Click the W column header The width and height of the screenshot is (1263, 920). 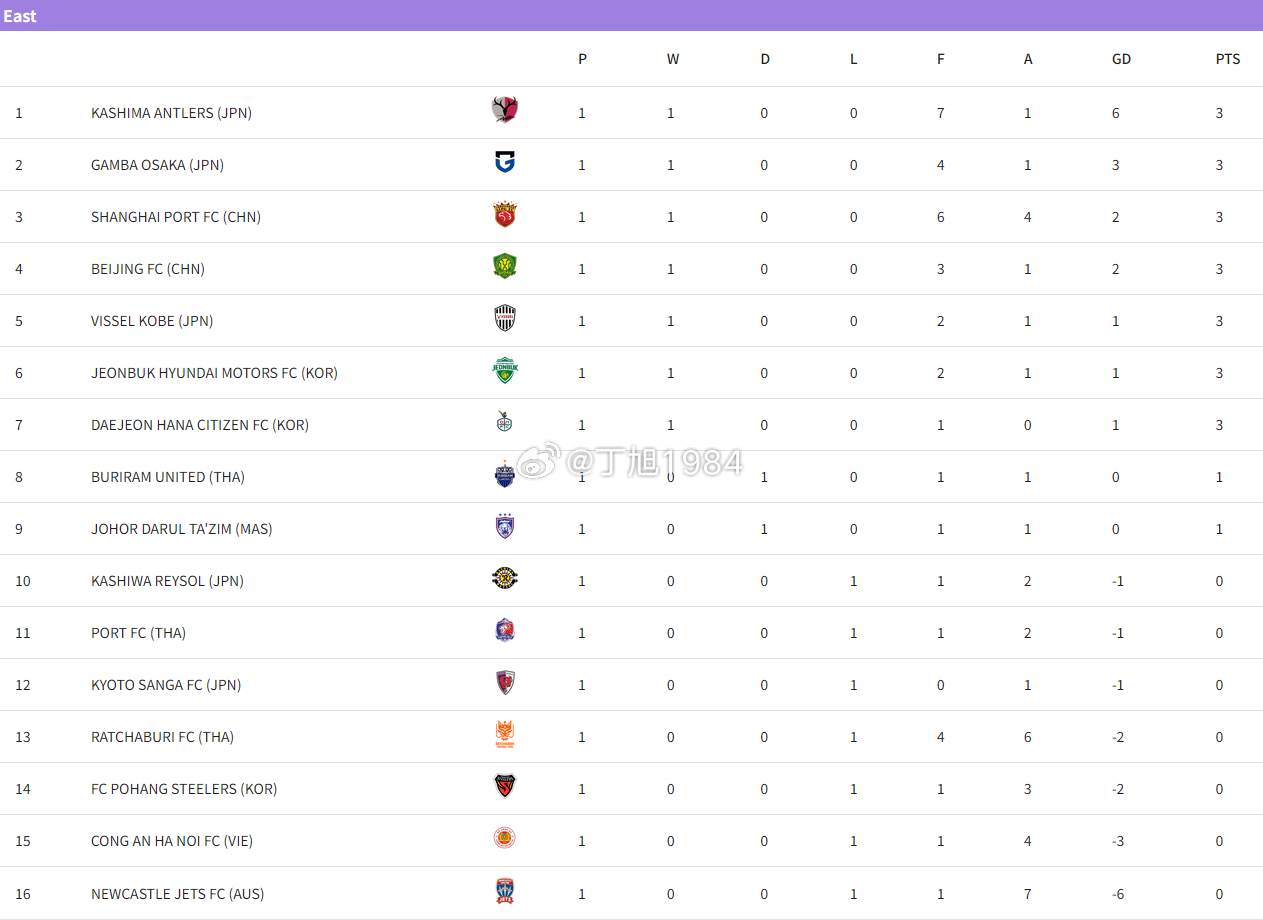click(x=673, y=59)
